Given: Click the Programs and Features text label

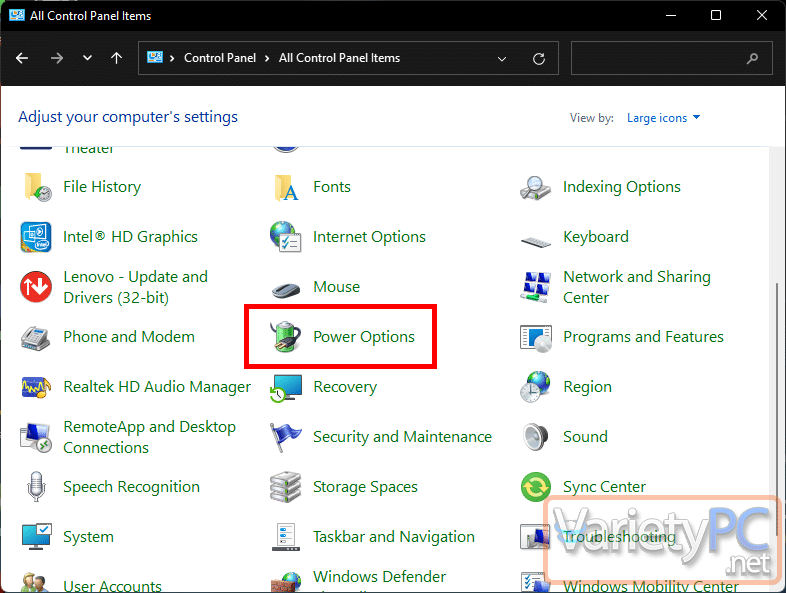Looking at the screenshot, I should click(x=643, y=337).
